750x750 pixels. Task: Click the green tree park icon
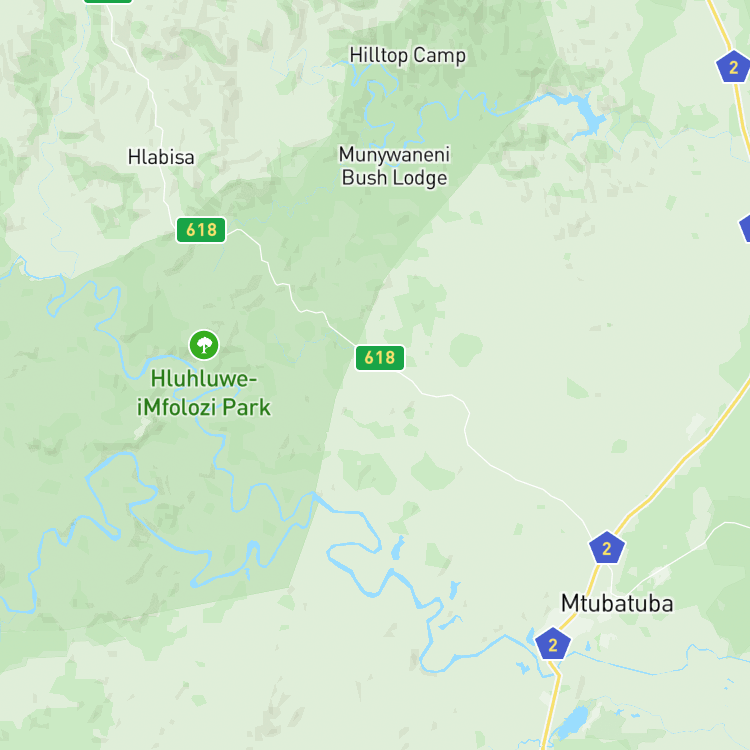[x=204, y=345]
